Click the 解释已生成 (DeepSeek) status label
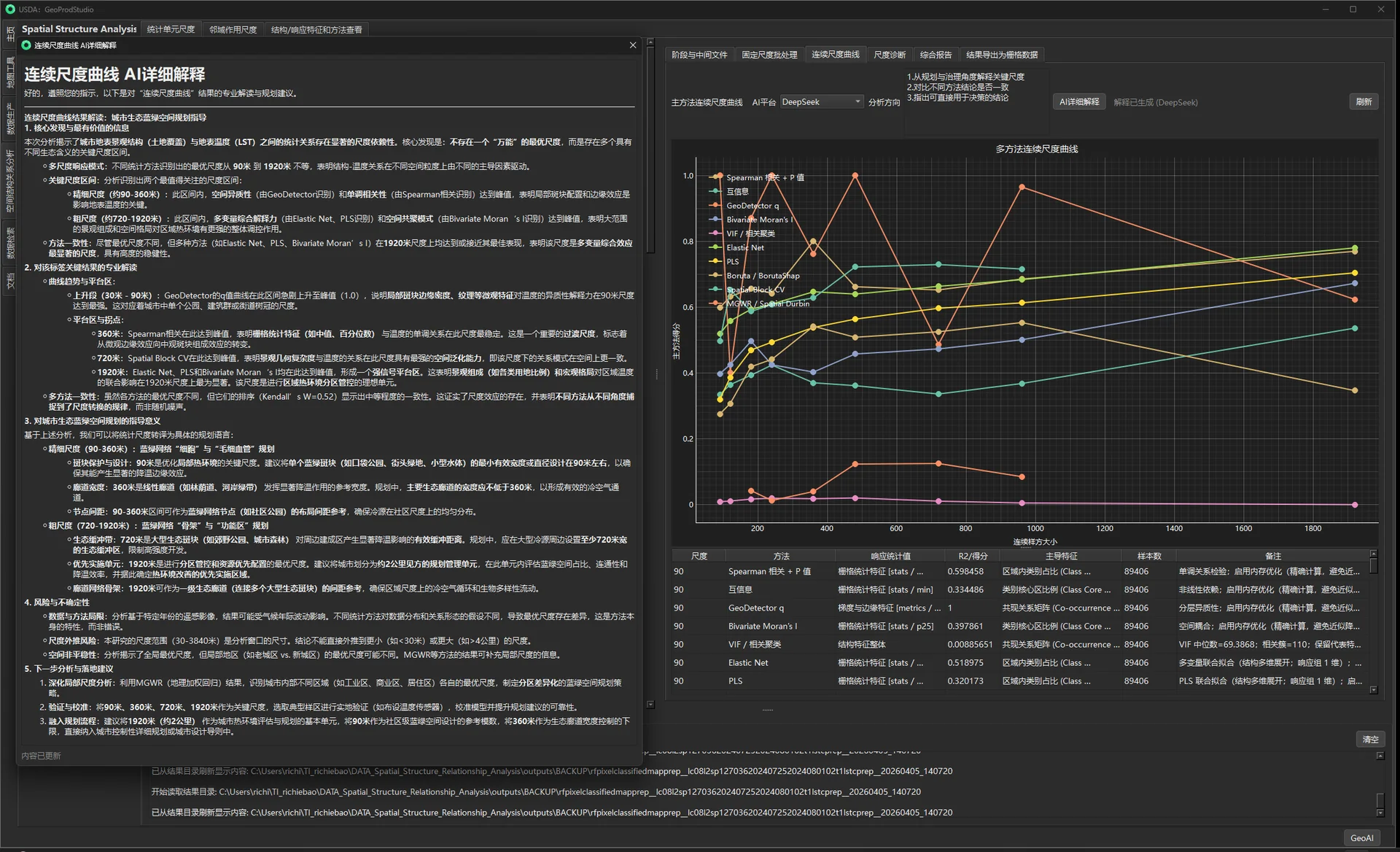The image size is (1400, 852). point(1156,102)
